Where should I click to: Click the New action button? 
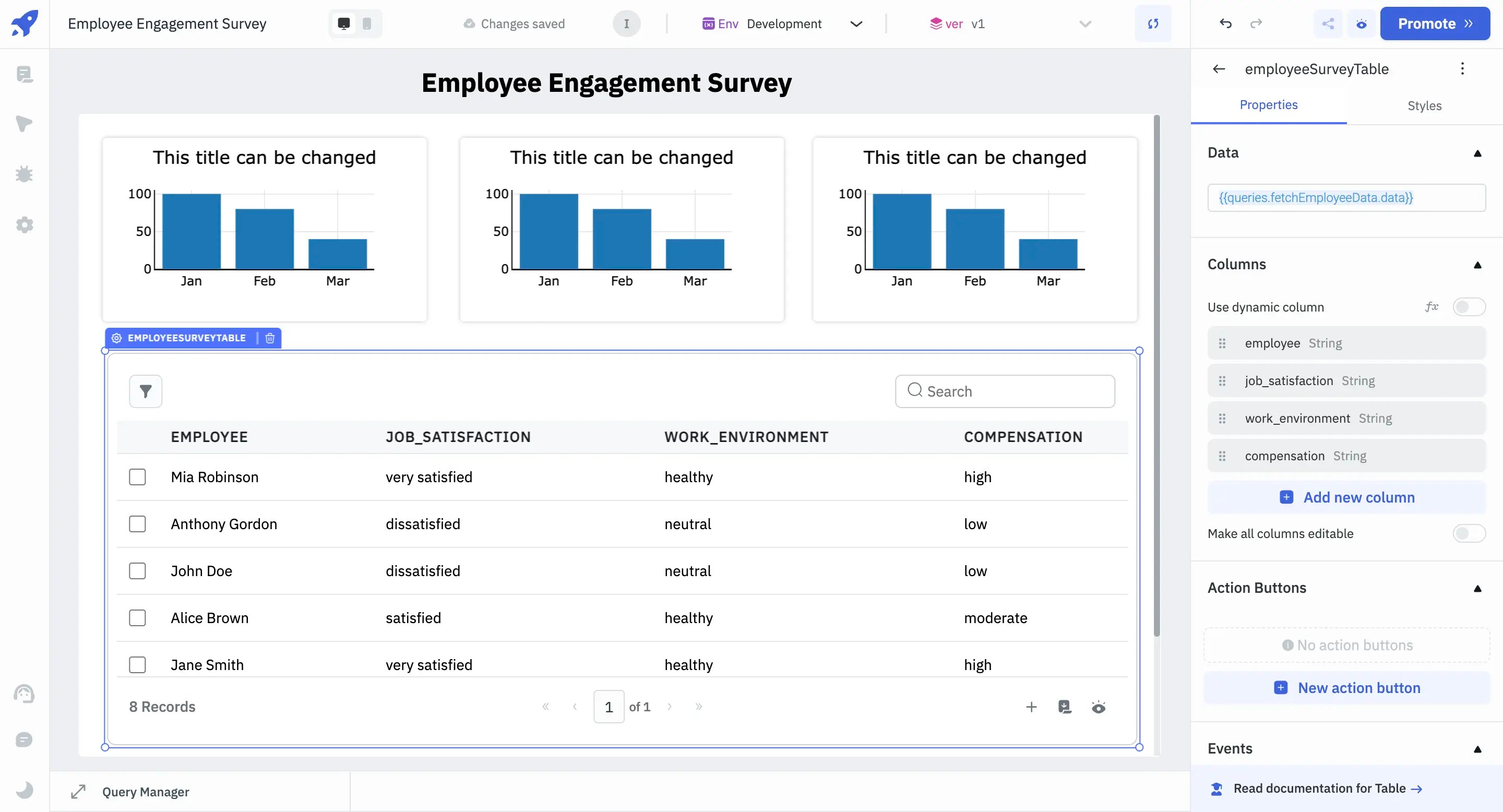1346,687
